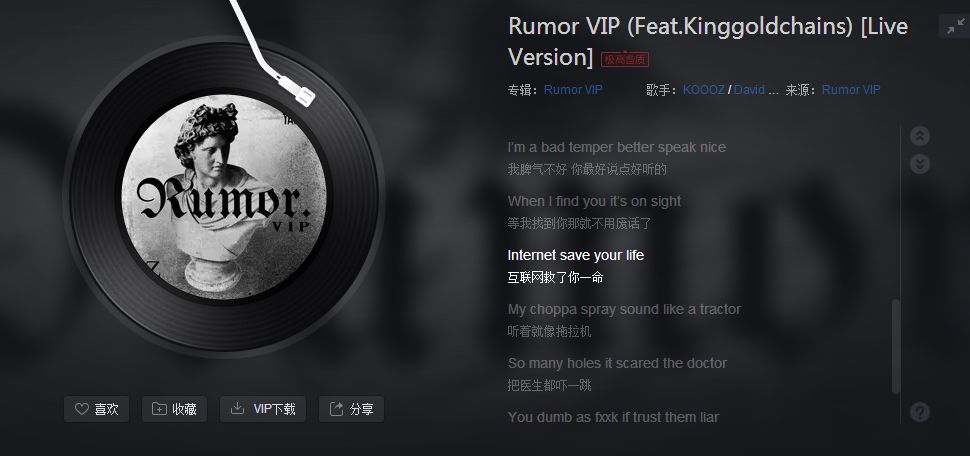Open artist KOOOZ page
The image size is (970, 456).
point(703,90)
